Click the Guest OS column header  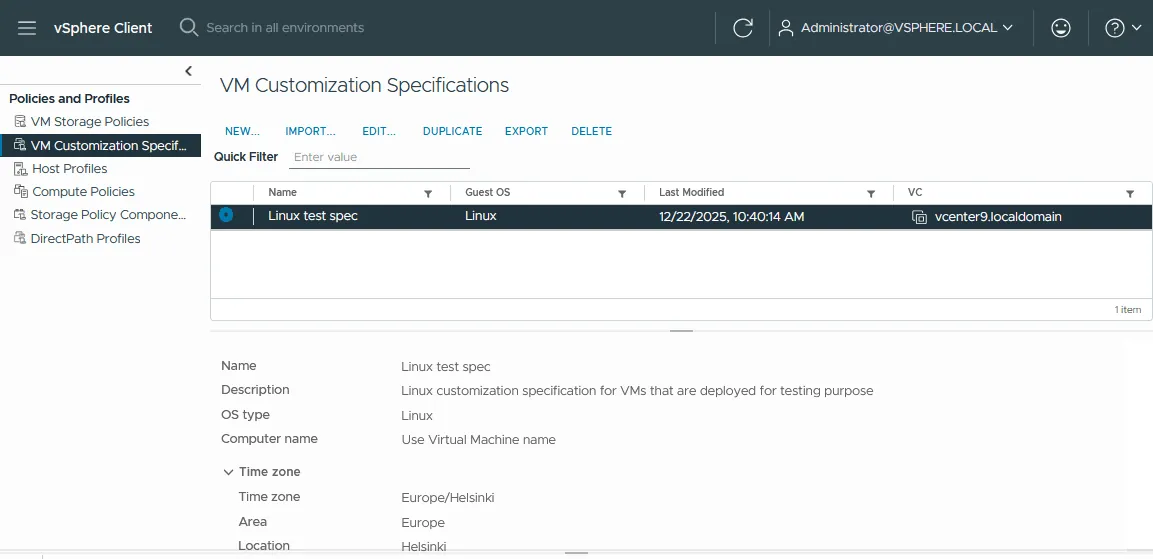click(x=488, y=193)
